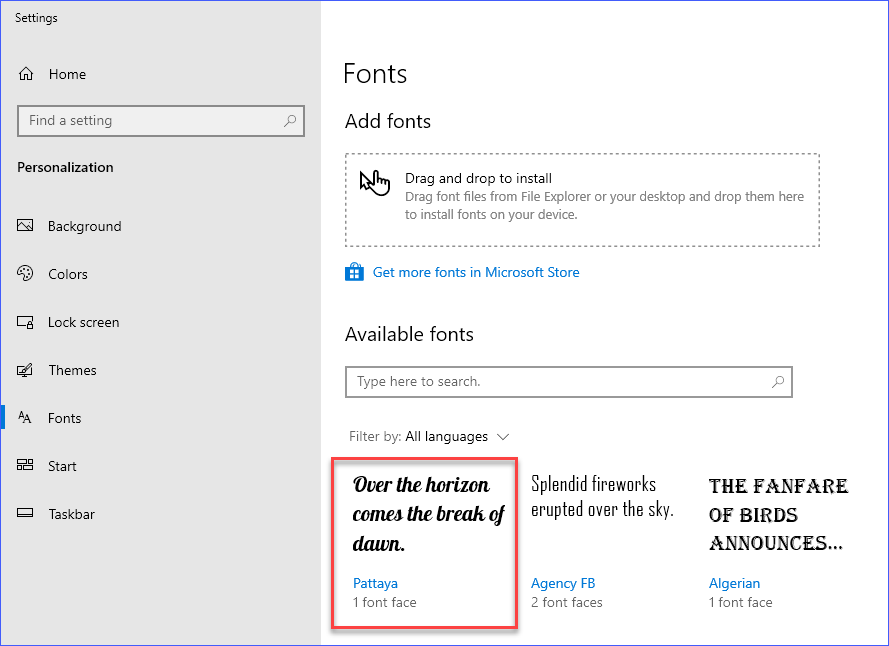Click the Taskbar icon in sidebar
889x646 pixels.
point(25,513)
